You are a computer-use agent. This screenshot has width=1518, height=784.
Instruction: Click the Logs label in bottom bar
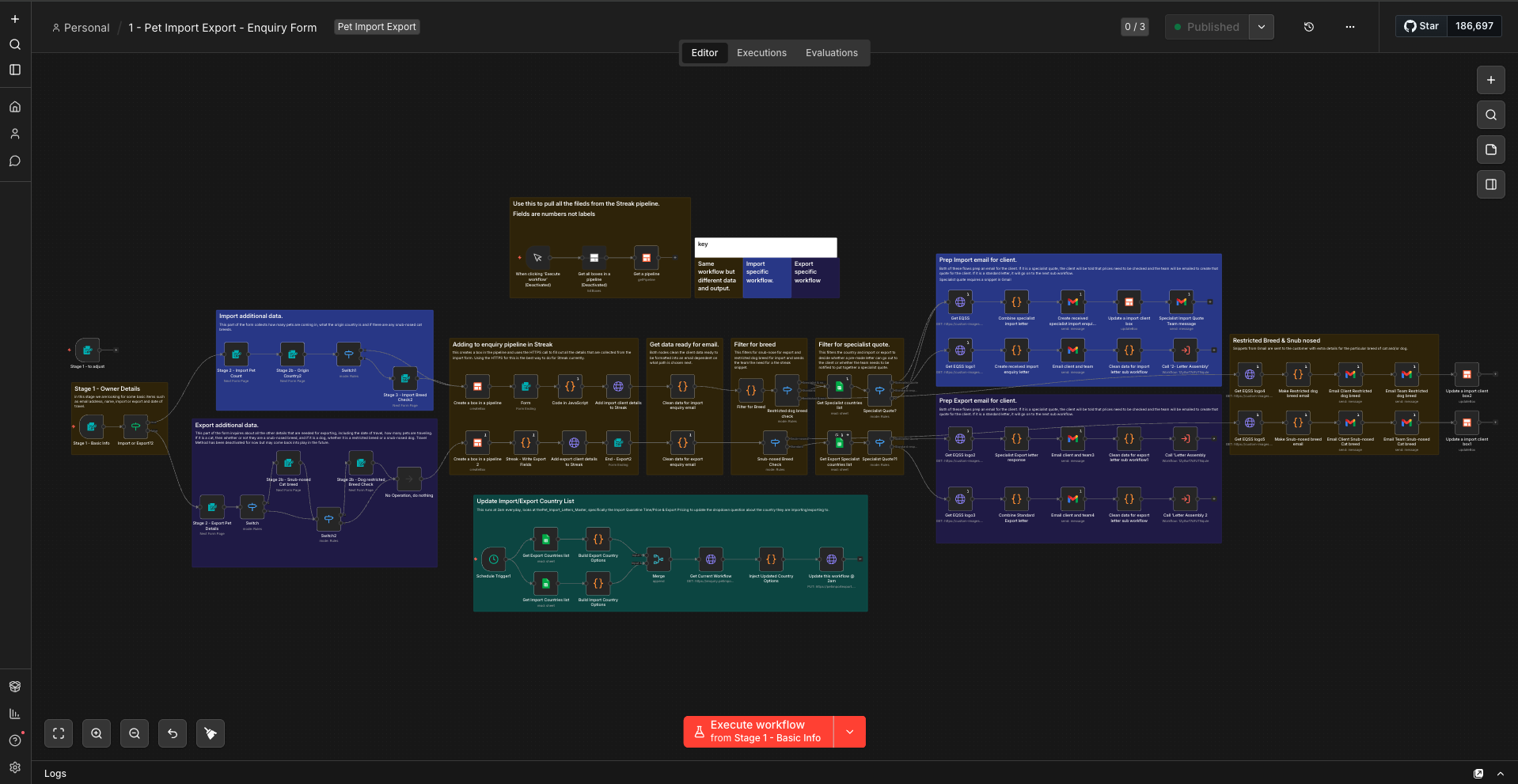tap(55, 774)
